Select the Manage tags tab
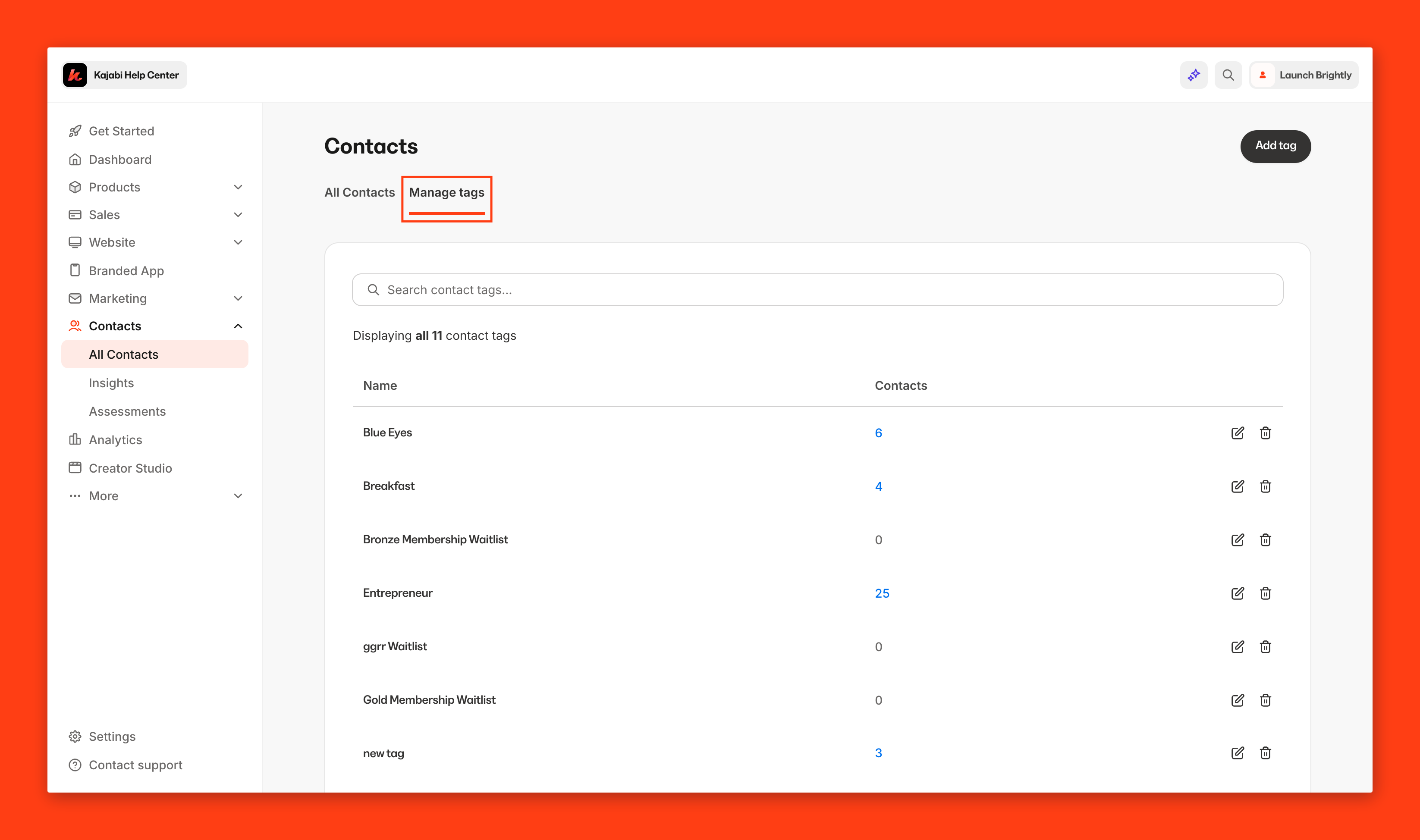 [x=446, y=192]
